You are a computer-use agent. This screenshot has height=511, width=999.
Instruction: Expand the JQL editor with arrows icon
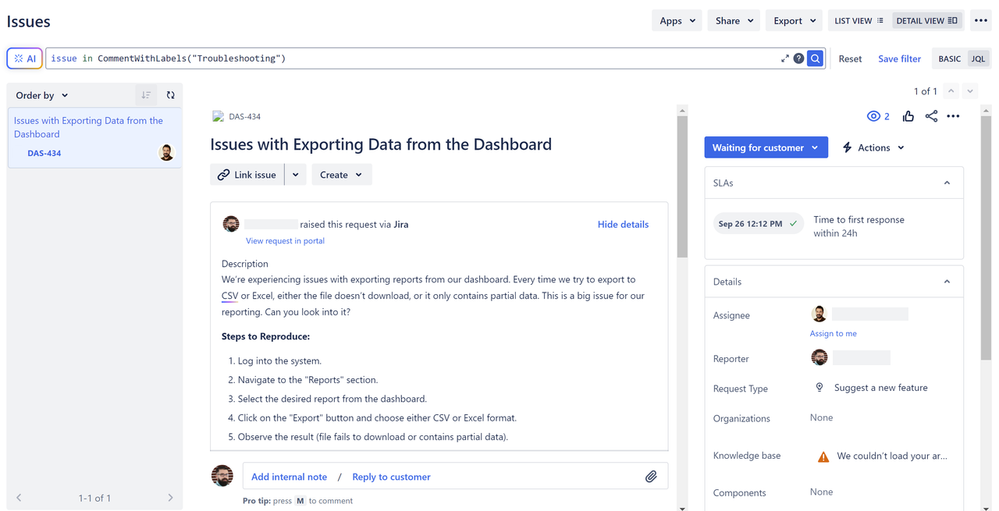[785, 59]
